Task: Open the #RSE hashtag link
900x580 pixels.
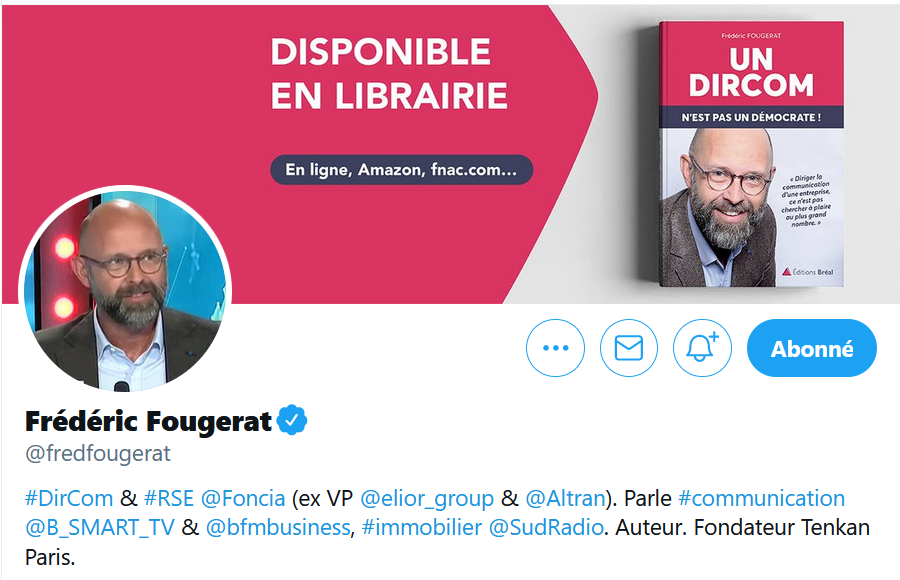Action: click(169, 498)
